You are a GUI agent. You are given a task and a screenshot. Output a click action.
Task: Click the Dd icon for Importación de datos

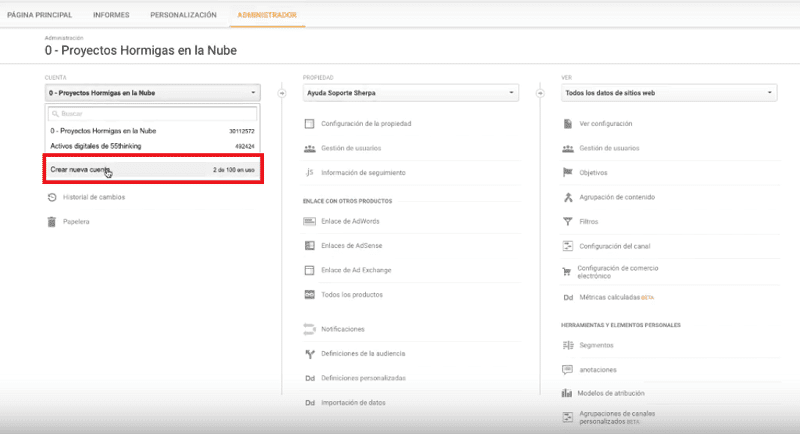310,403
